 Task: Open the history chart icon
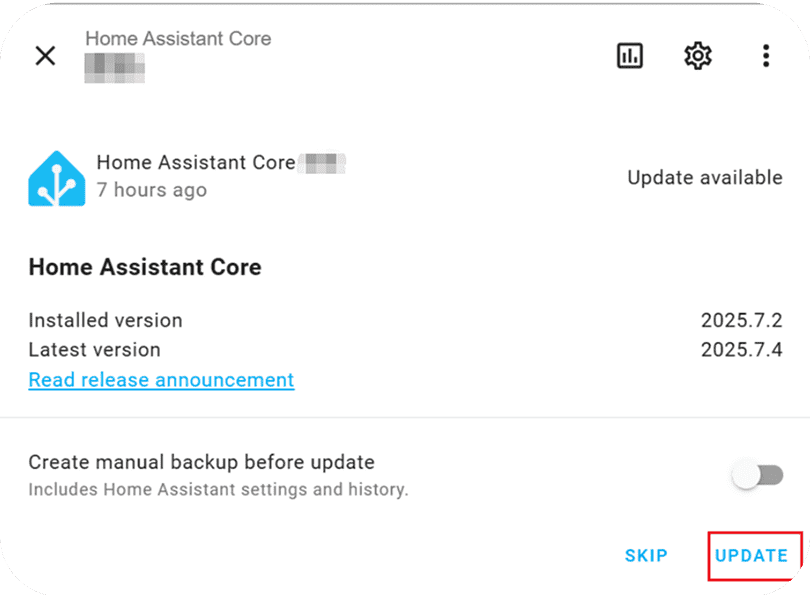click(630, 56)
